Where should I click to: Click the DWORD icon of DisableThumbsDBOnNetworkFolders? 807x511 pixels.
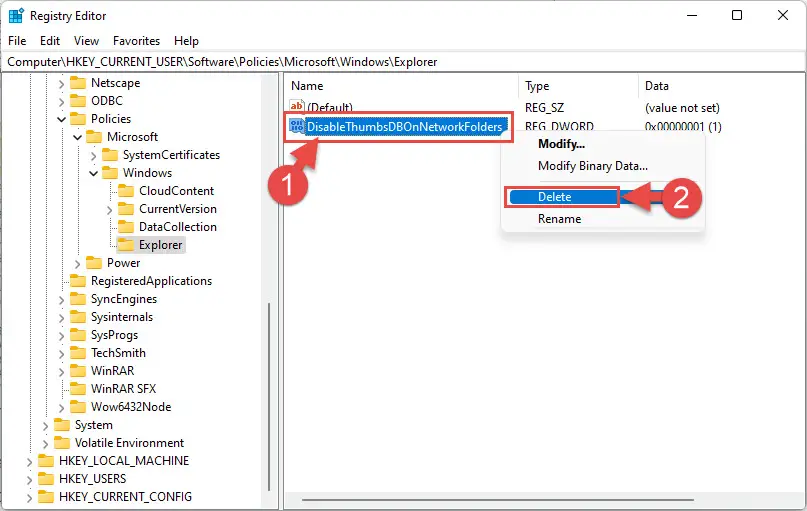click(x=296, y=126)
